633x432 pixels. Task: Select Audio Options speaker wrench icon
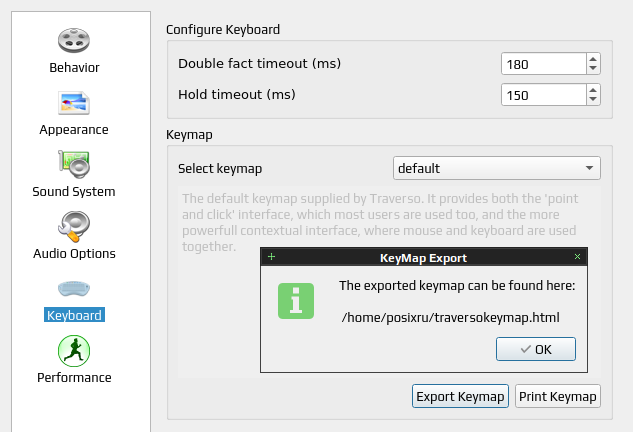74,226
